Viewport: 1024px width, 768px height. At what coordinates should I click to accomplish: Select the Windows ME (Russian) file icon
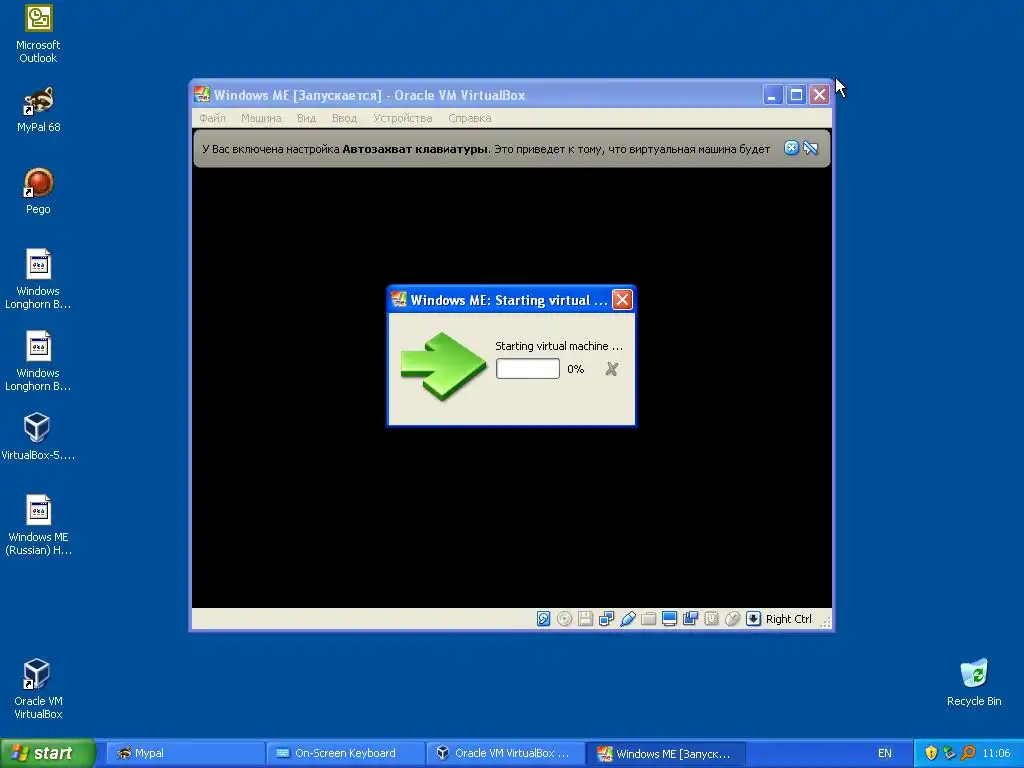coord(38,525)
